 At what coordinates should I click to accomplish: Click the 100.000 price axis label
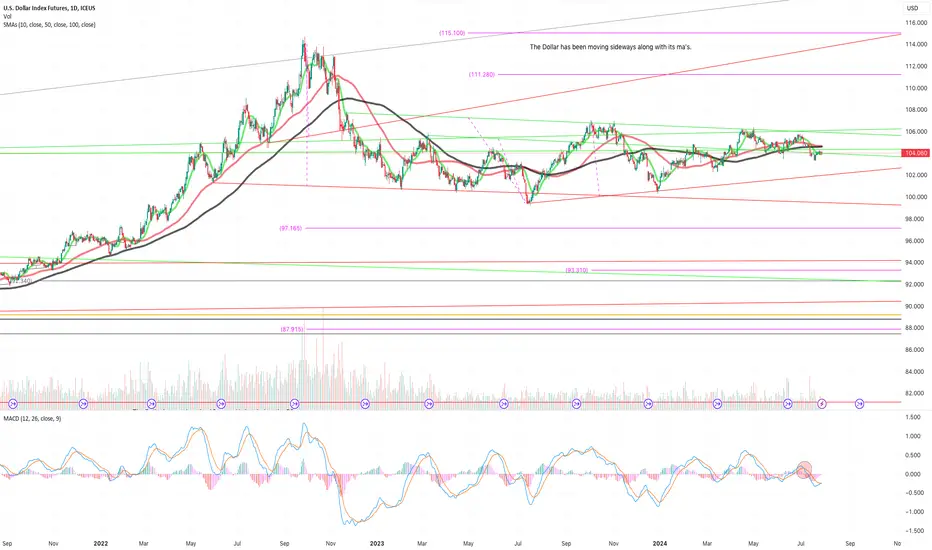tap(916, 197)
